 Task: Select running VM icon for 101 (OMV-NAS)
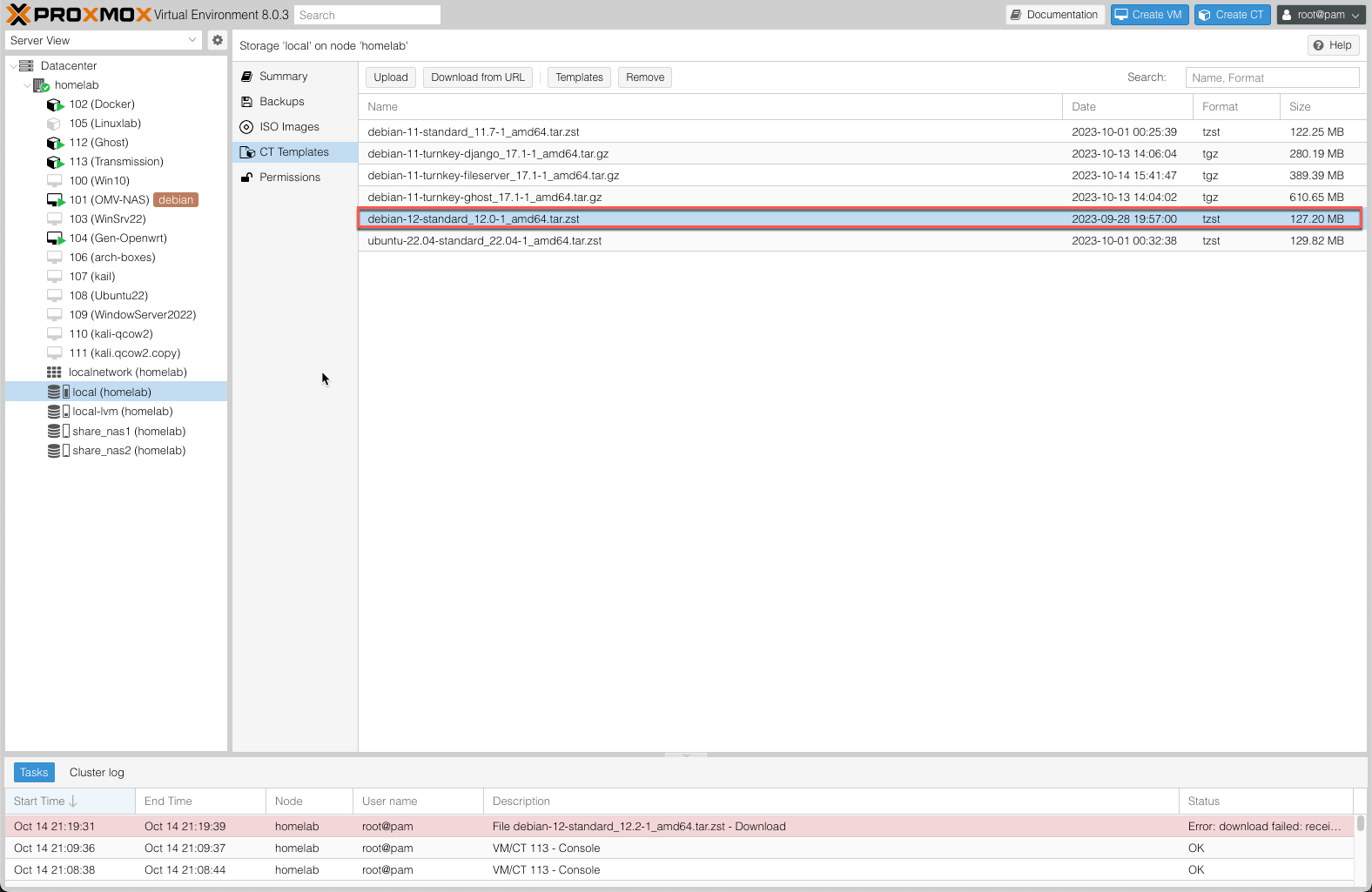56,200
